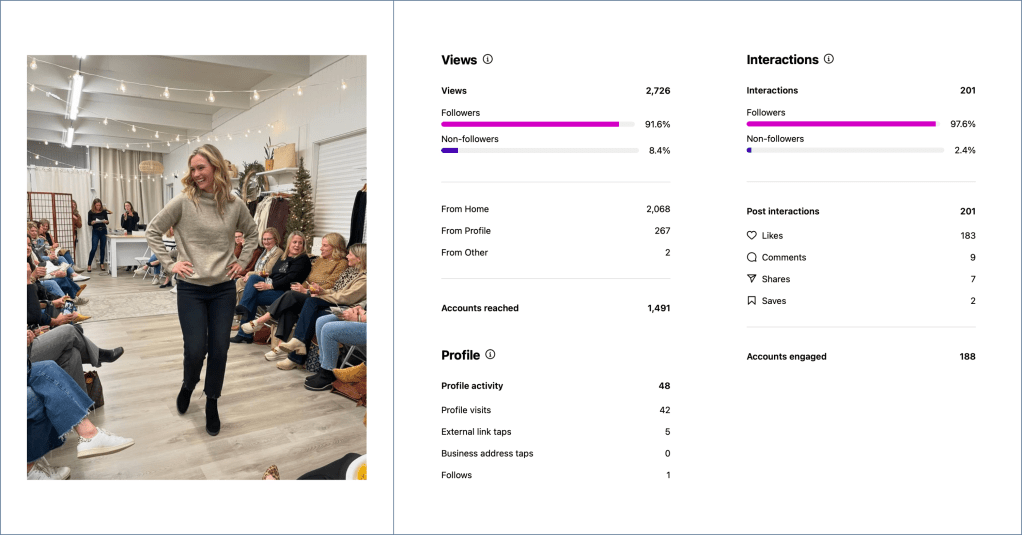
Task: Click the From Profile row label
Action: coord(466,231)
